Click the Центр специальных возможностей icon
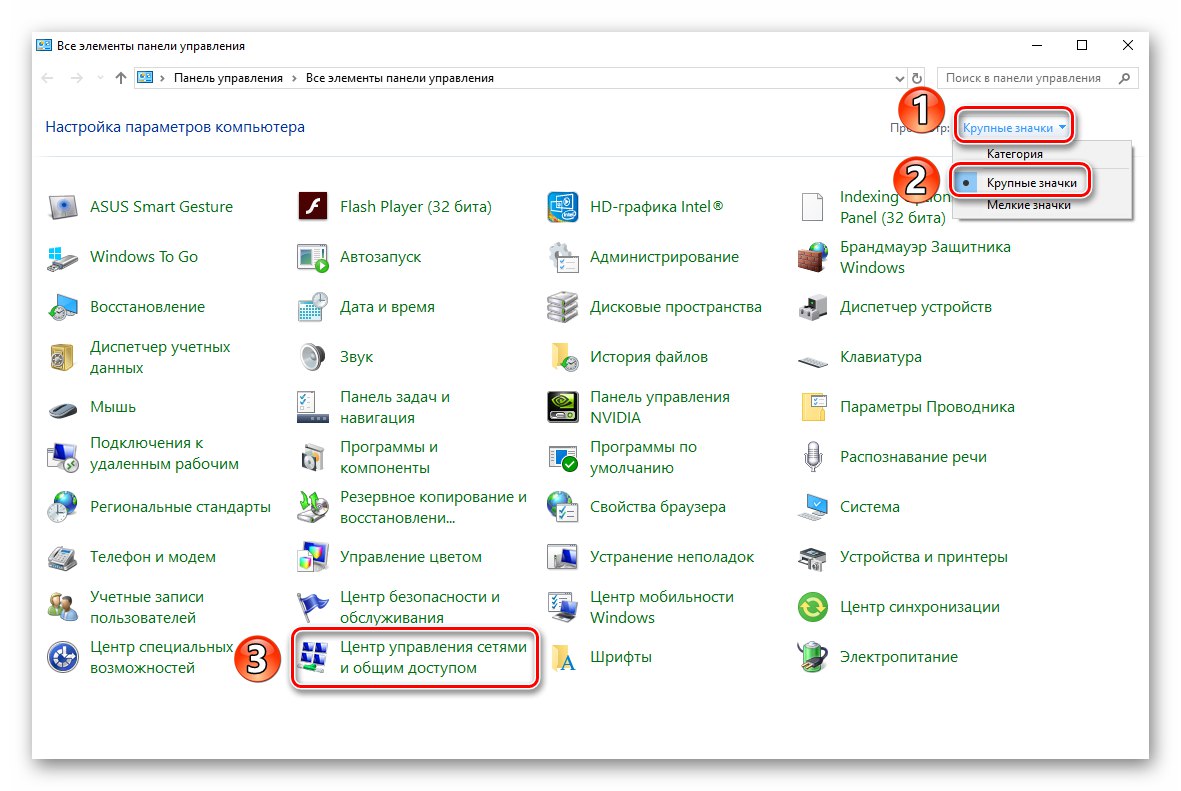1181x791 pixels. pos(63,657)
